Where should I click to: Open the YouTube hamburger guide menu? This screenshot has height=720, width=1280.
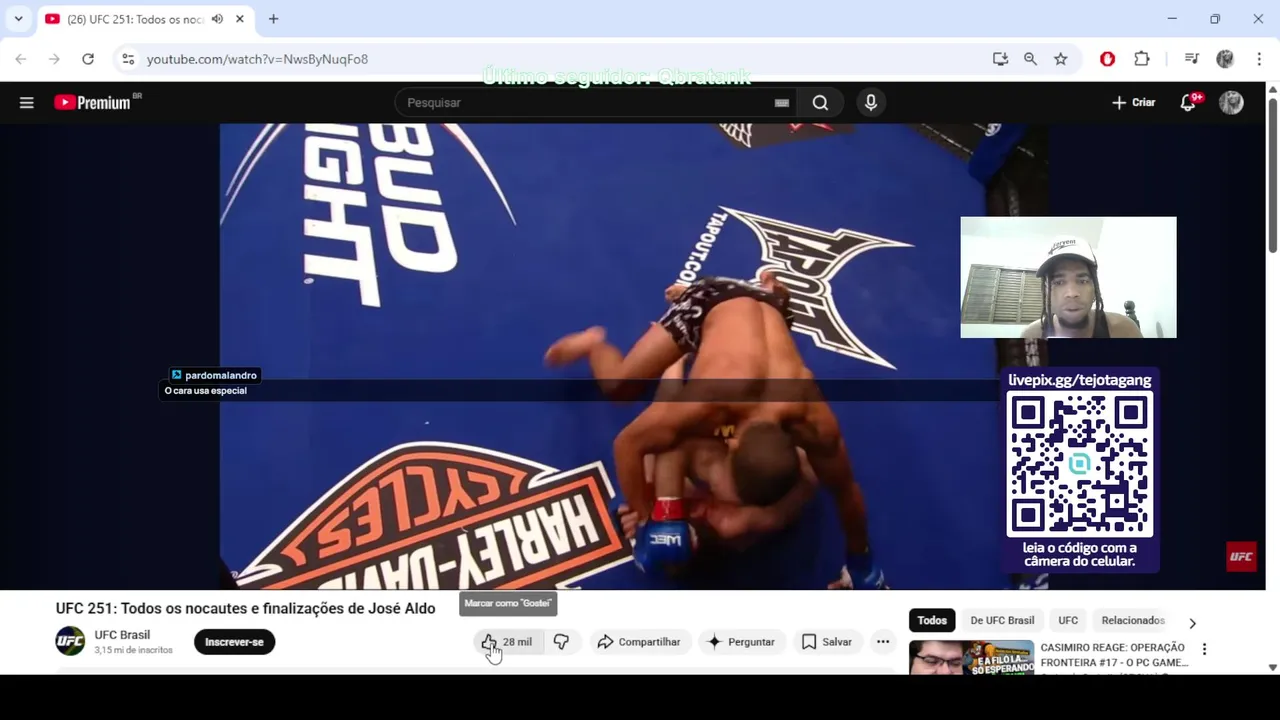pyautogui.click(x=27, y=102)
